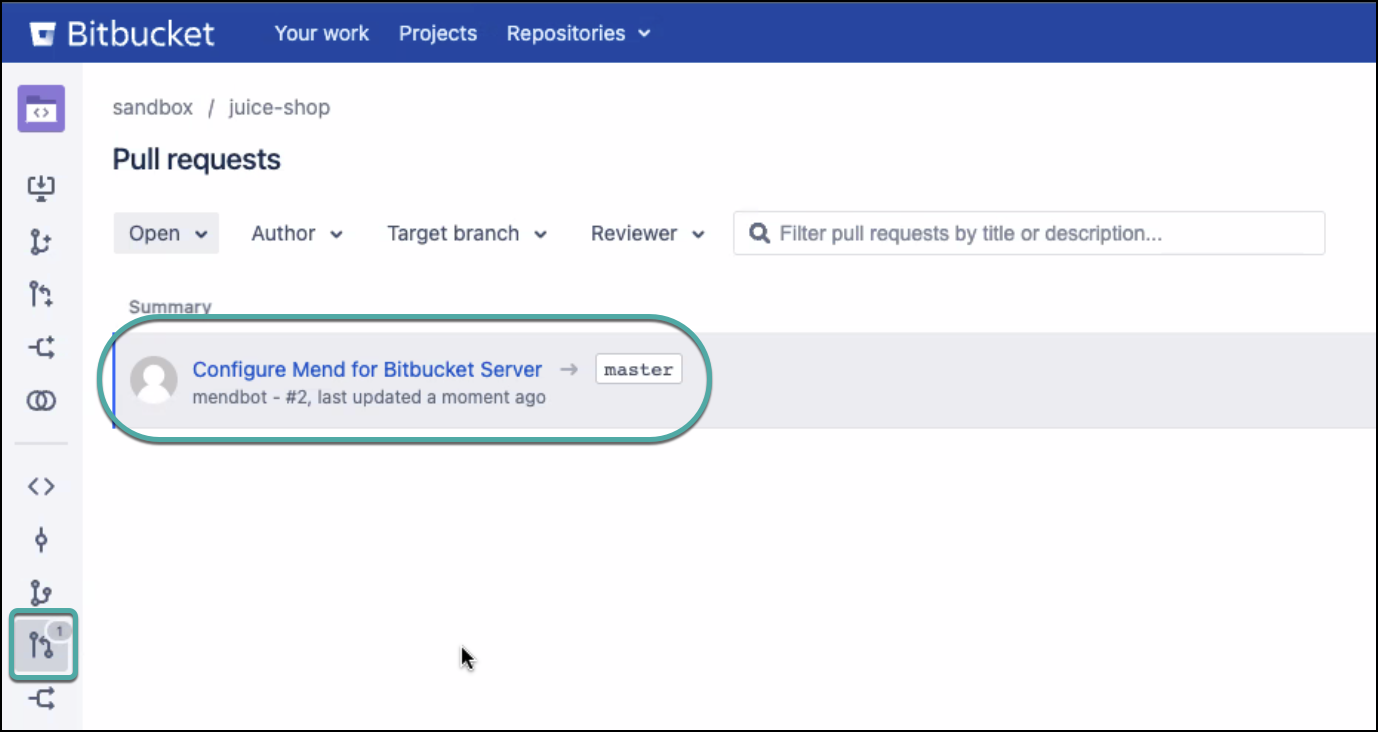The image size is (1378, 732).
Task: Click the pull request filter search field
Action: point(1040,234)
